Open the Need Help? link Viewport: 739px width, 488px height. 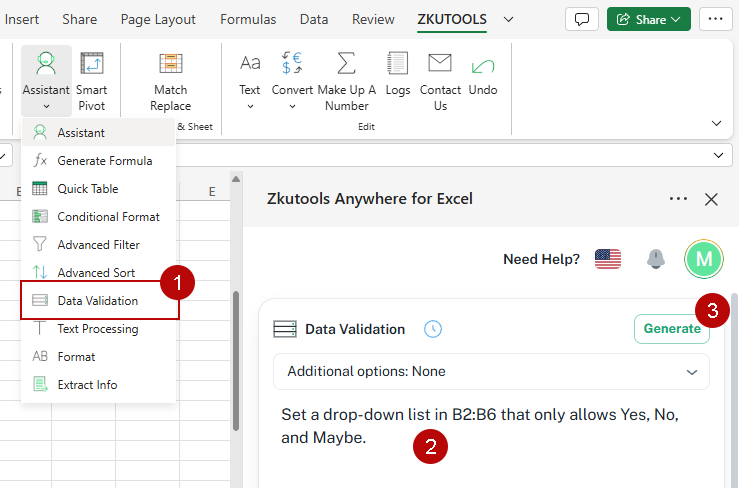[x=541, y=259]
